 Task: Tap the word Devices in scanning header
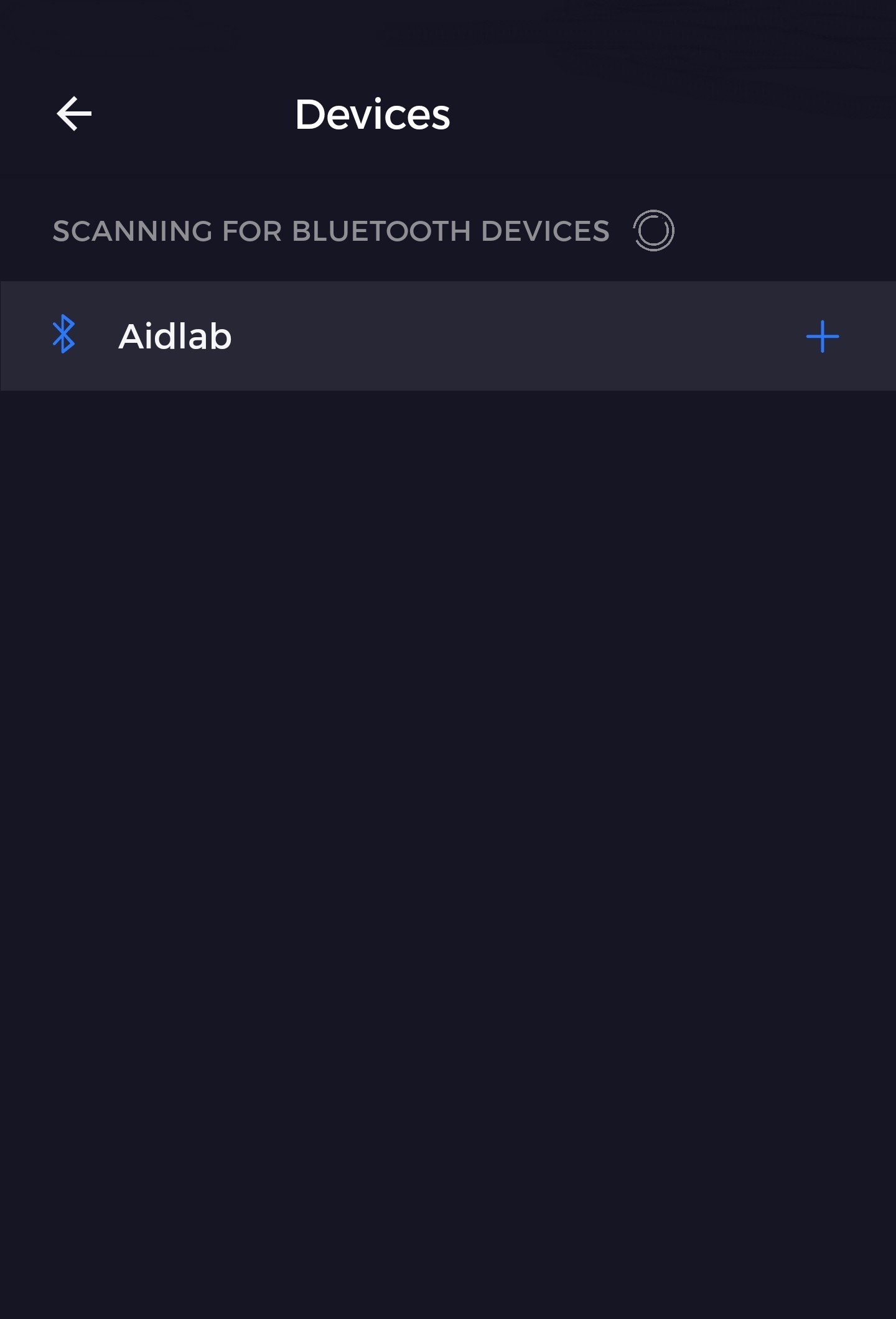[545, 231]
